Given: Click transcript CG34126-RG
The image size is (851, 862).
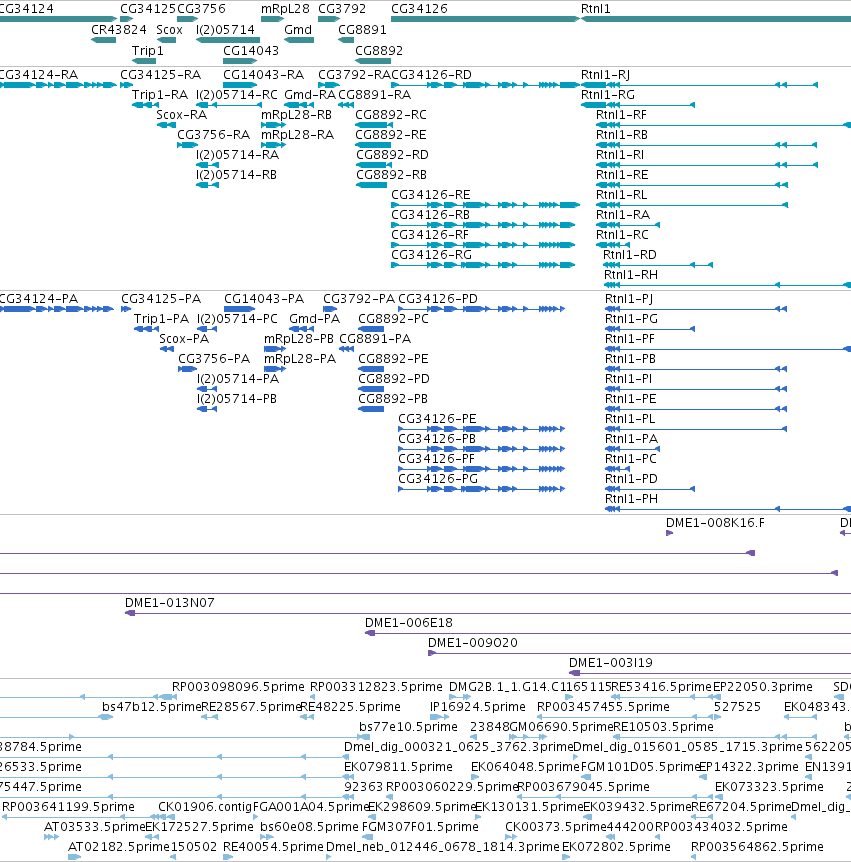Looking at the screenshot, I should (x=432, y=255).
